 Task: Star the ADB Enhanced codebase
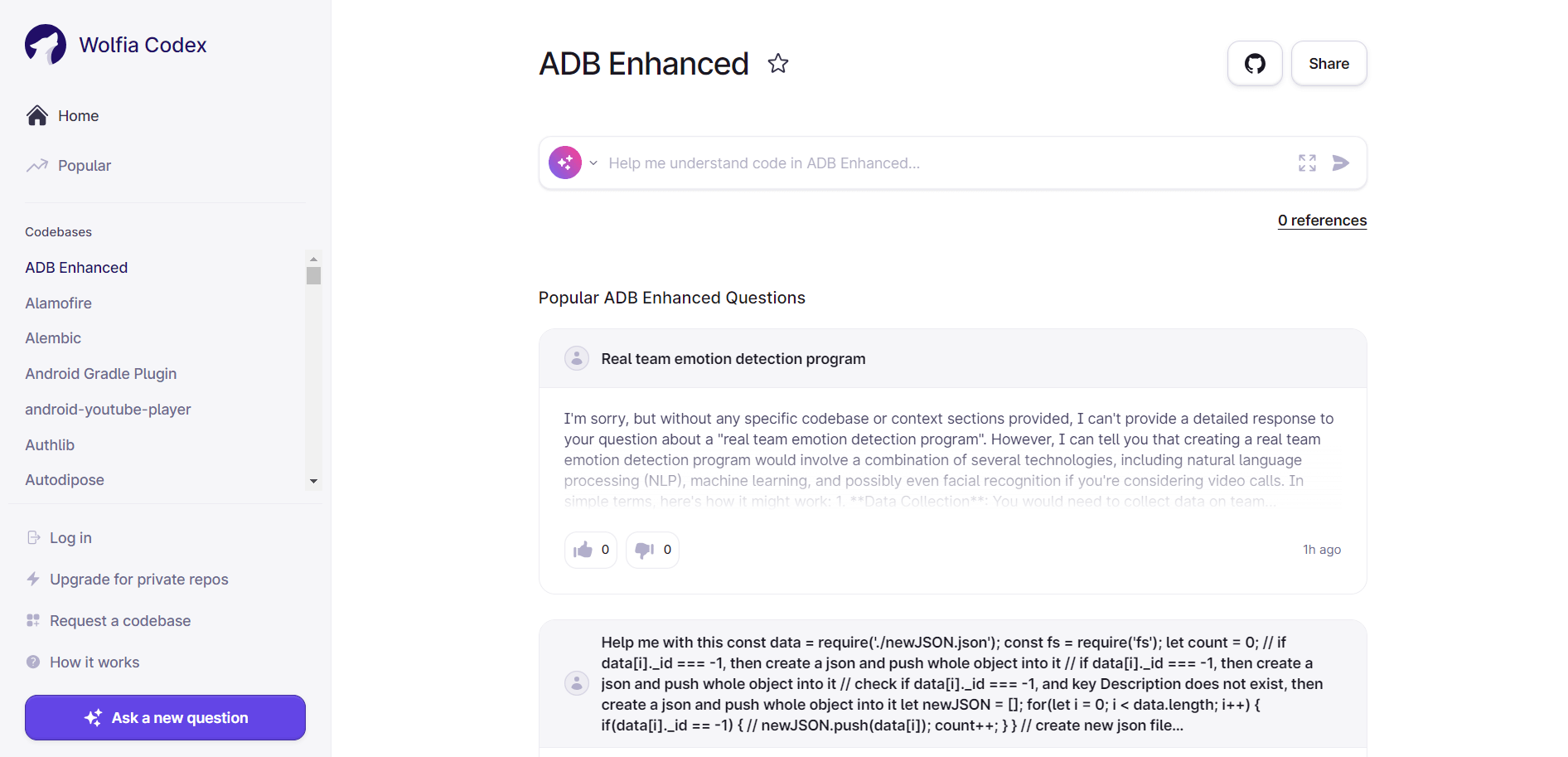(777, 64)
